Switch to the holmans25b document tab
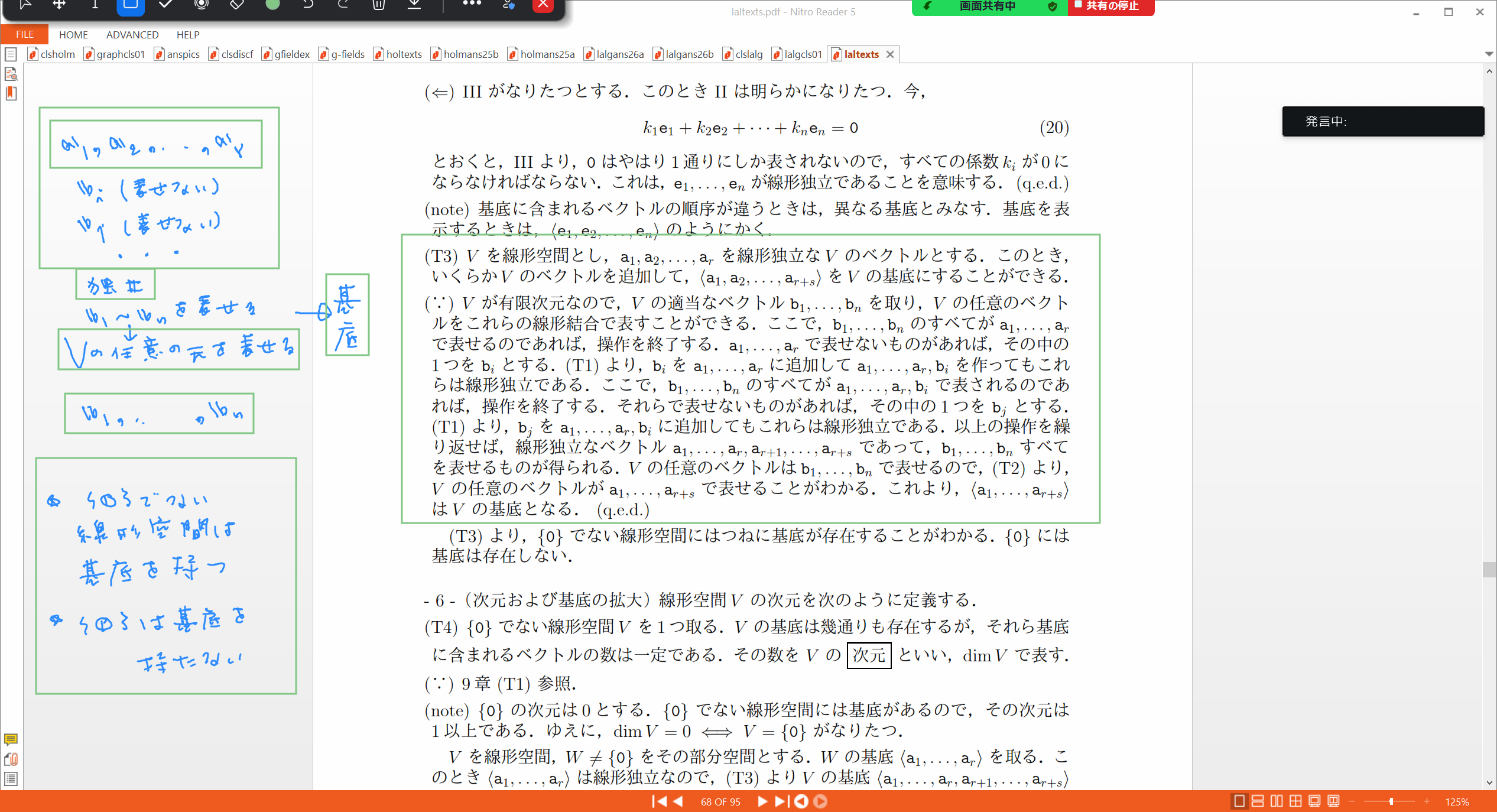Screen dimensions: 1497x812 tap(465, 54)
